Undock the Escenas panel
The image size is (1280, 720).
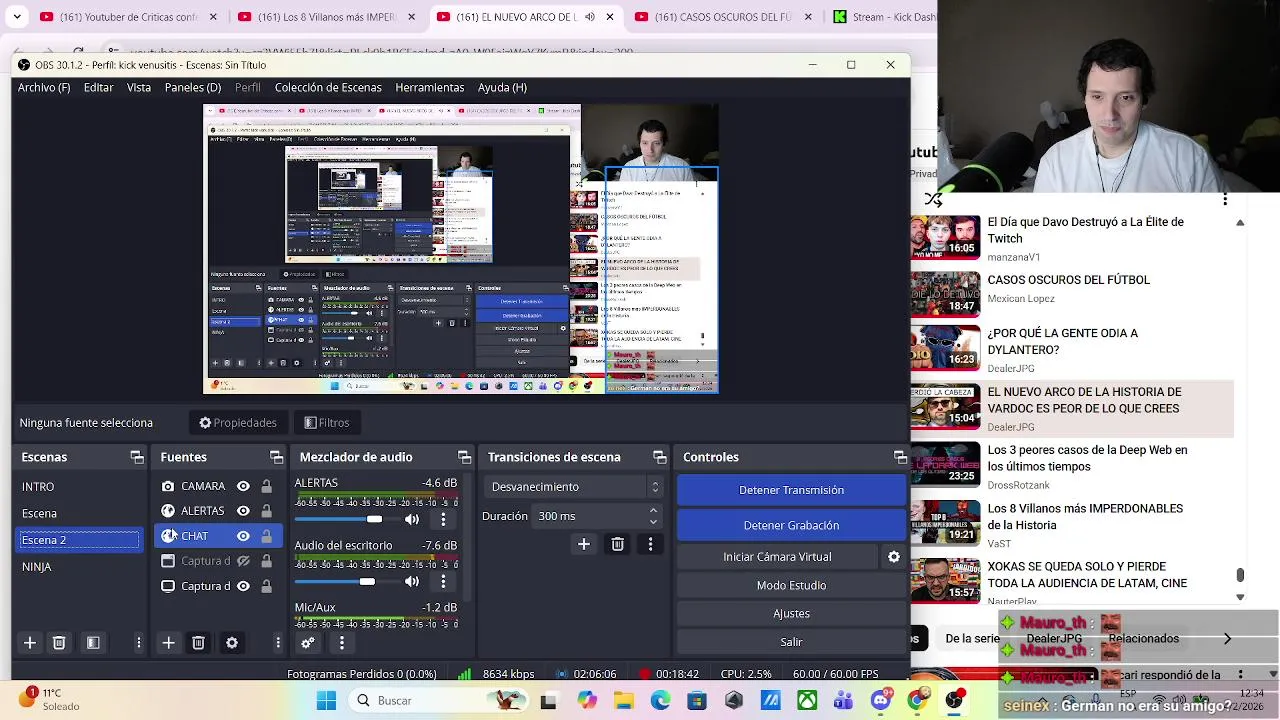137,457
